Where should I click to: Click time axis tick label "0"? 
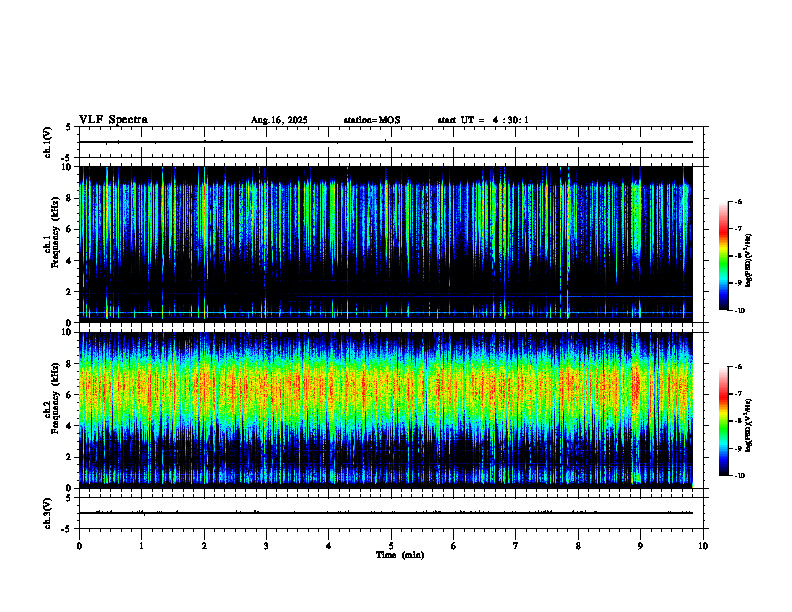pyautogui.click(x=79, y=546)
